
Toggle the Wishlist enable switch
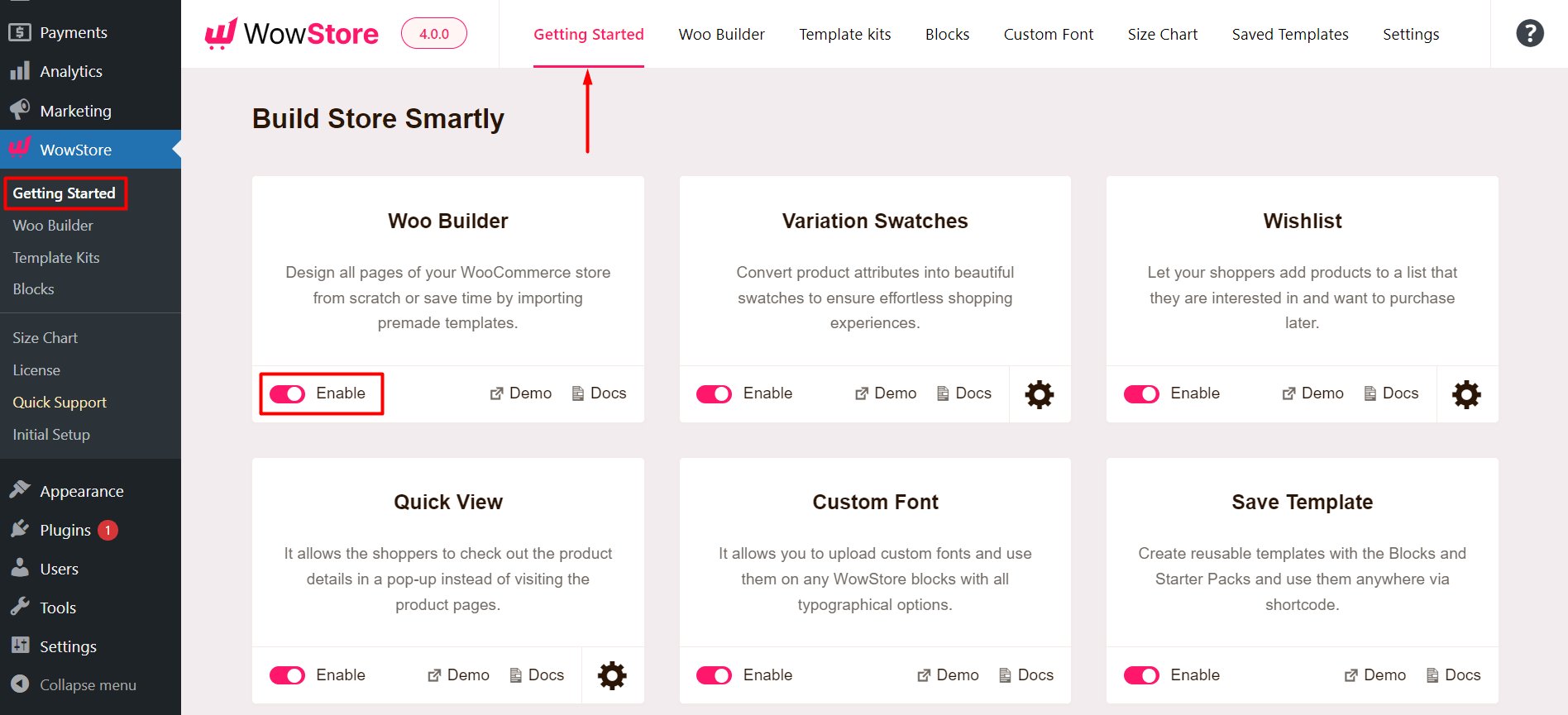tap(1141, 394)
